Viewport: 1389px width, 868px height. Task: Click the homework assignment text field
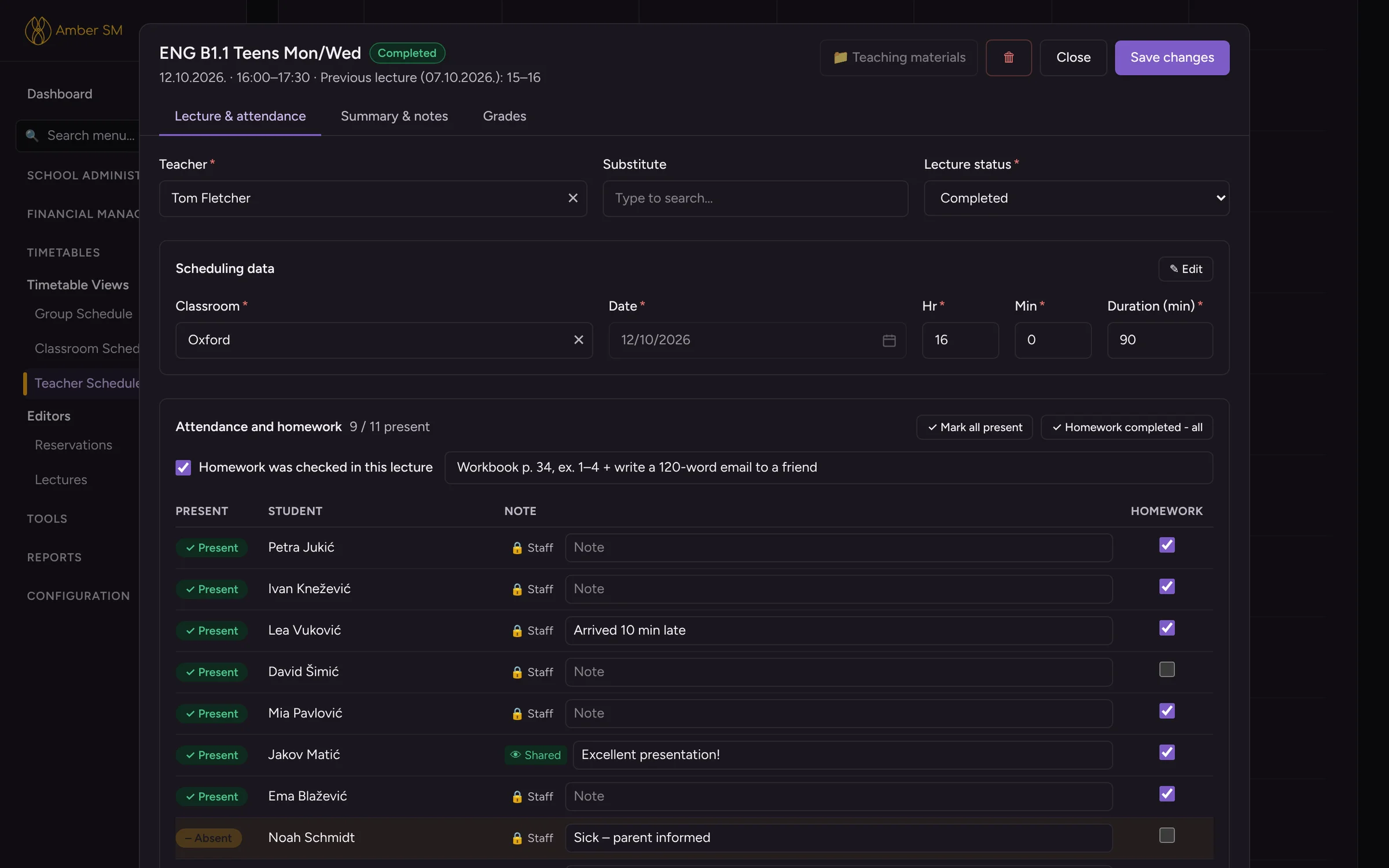pyautogui.click(x=828, y=467)
